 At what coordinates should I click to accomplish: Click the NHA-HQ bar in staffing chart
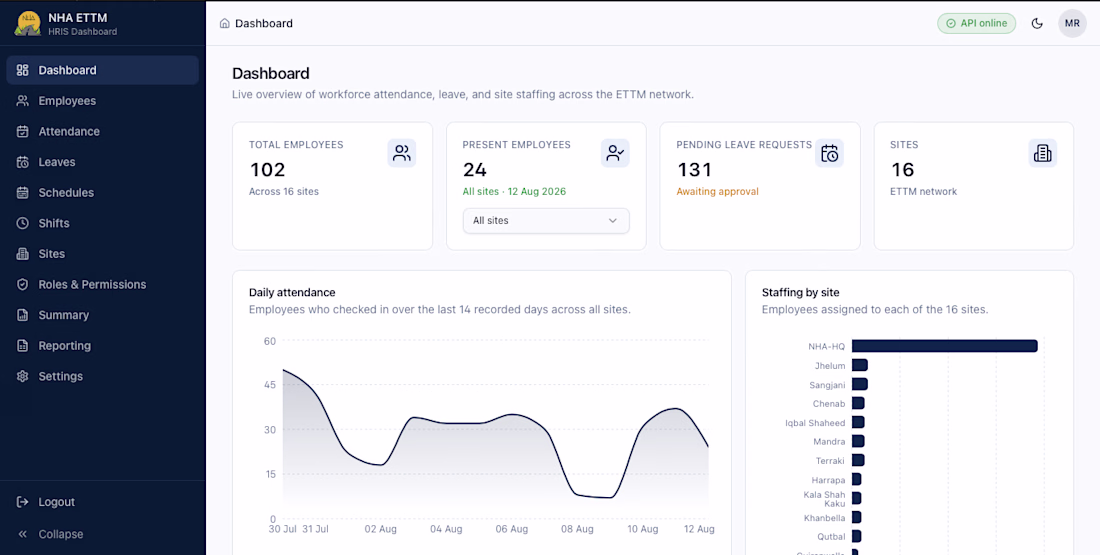944,346
